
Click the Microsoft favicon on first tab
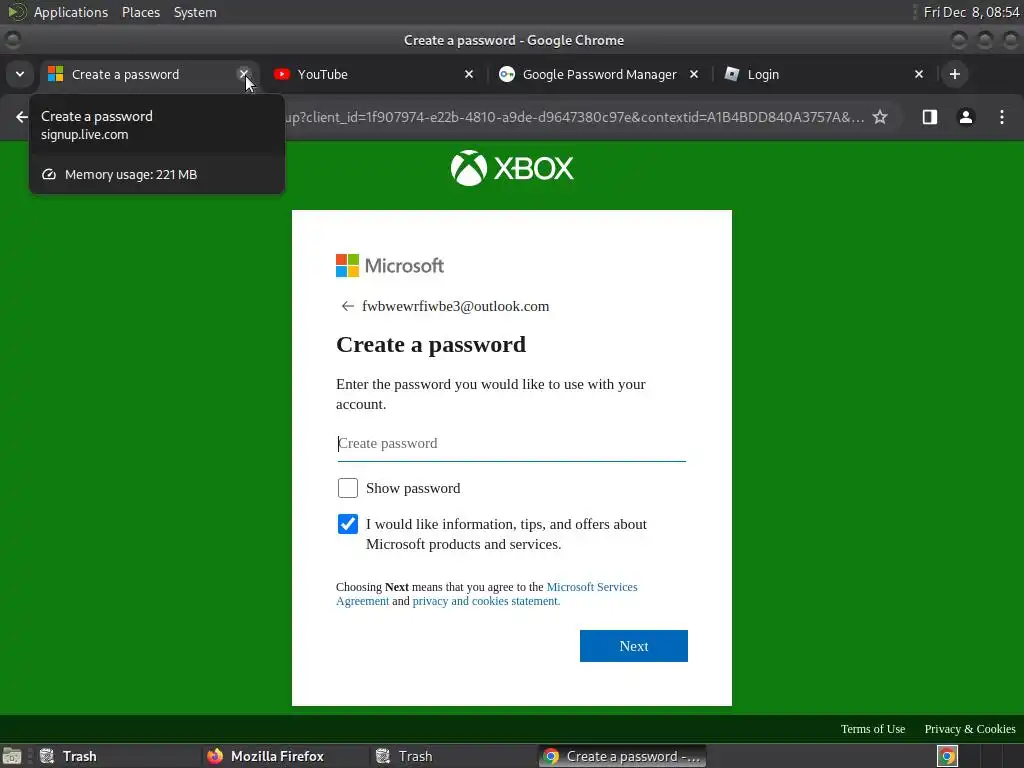click(x=56, y=74)
